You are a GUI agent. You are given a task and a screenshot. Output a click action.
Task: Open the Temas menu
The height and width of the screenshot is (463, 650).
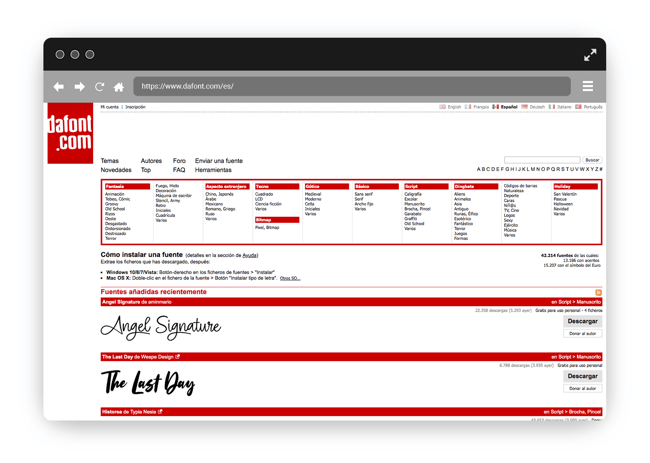coord(109,161)
